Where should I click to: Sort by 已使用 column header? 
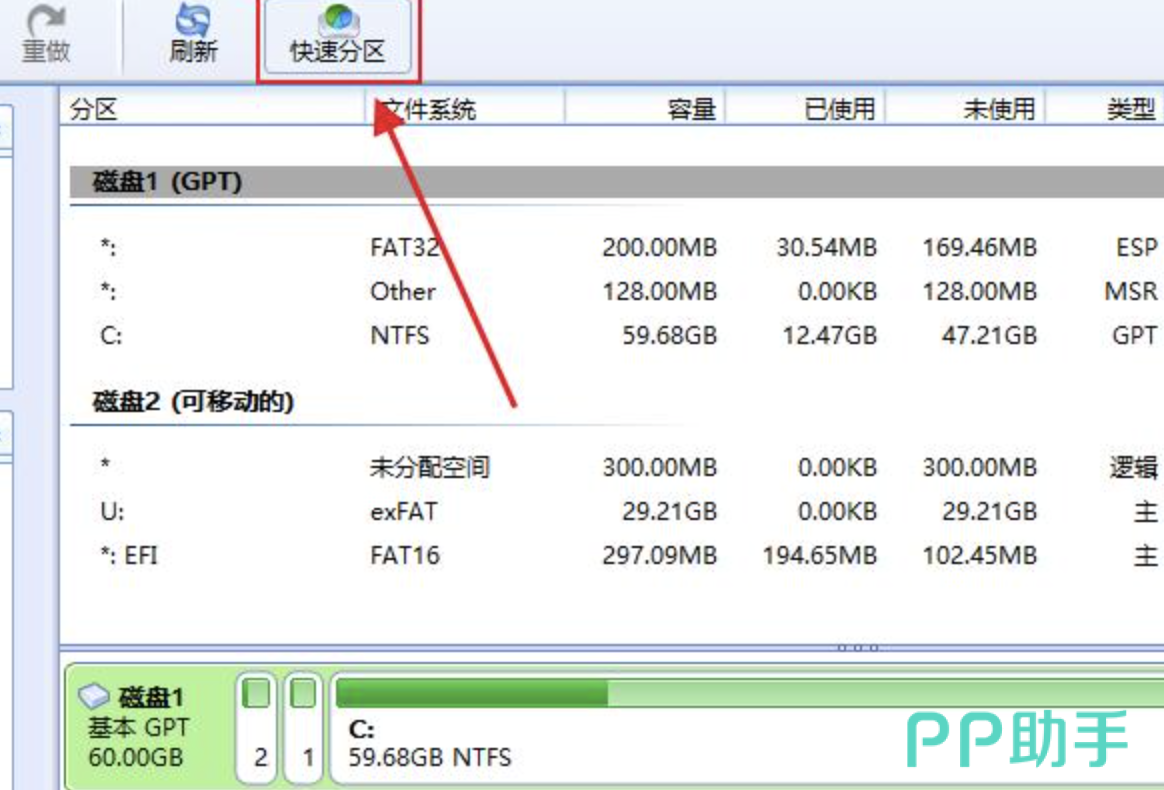(x=805, y=109)
